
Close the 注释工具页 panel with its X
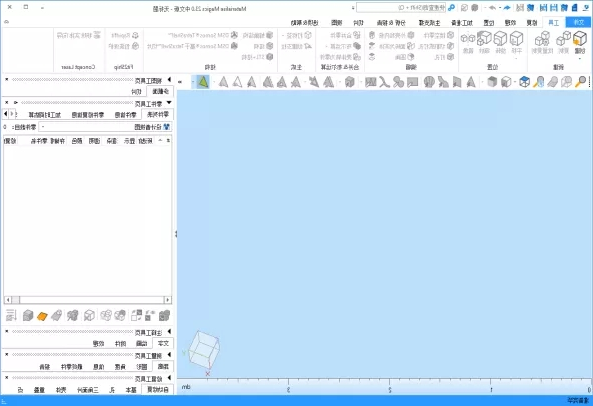tap(7, 332)
